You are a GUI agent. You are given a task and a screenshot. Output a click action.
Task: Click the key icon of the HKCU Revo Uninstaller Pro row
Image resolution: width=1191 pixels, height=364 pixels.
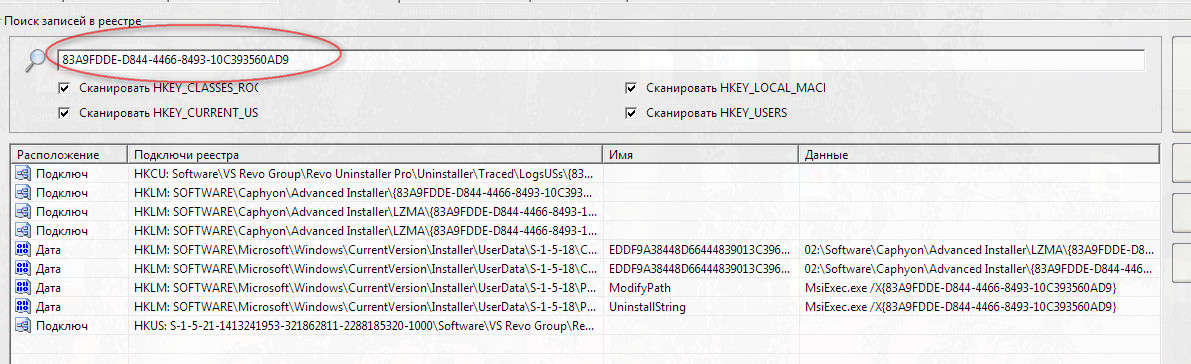point(22,174)
